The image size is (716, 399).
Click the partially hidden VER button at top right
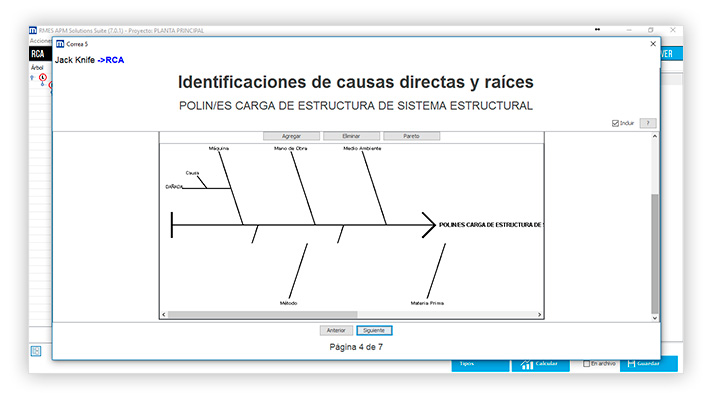pyautogui.click(x=671, y=54)
